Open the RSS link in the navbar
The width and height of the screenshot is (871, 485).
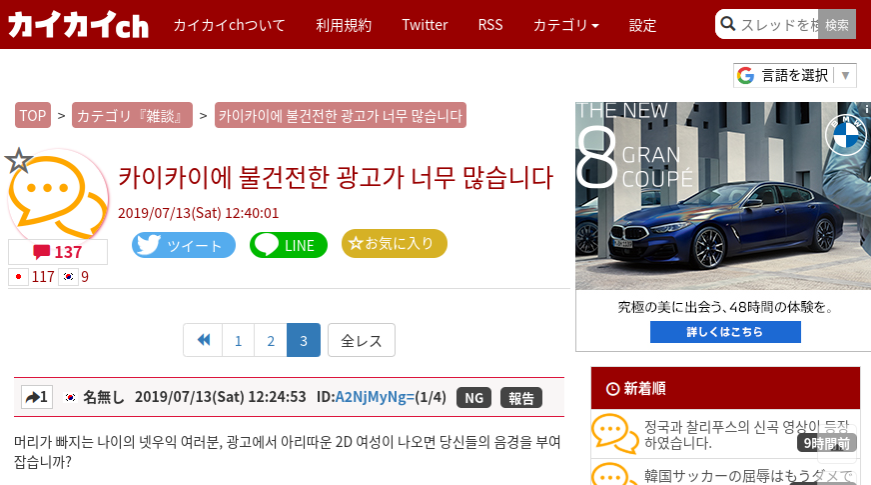point(490,25)
